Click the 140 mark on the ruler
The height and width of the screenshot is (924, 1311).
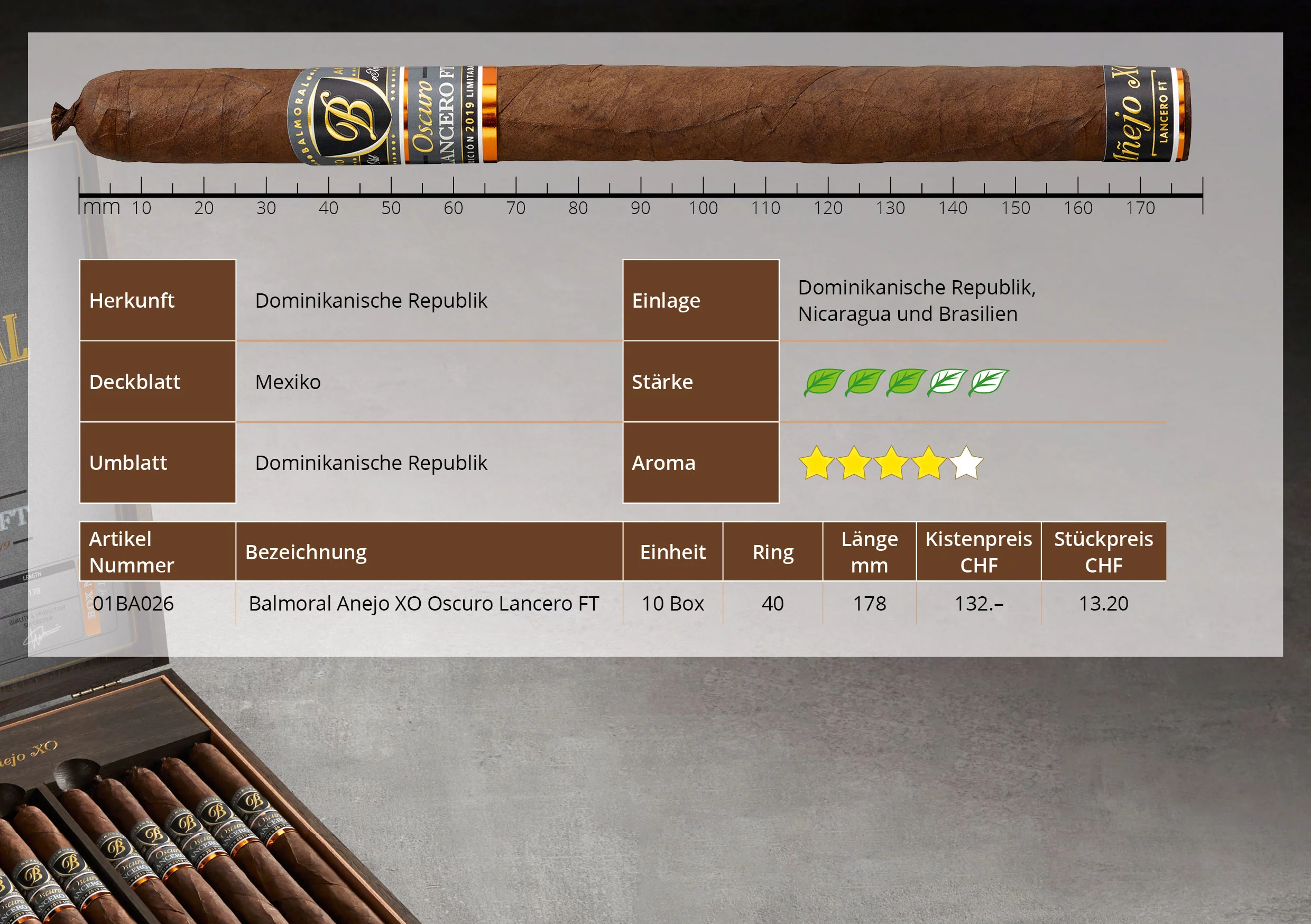(953, 208)
